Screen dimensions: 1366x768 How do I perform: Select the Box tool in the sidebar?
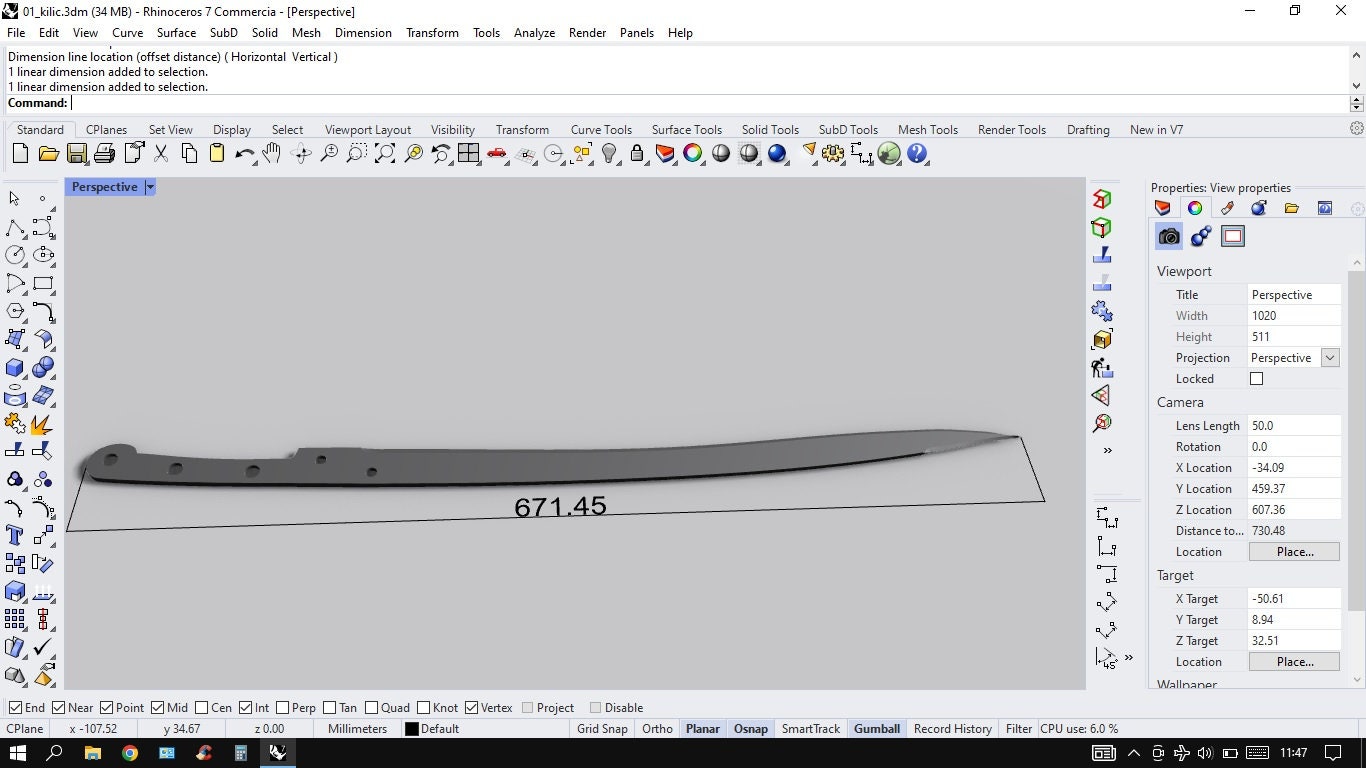coord(14,367)
